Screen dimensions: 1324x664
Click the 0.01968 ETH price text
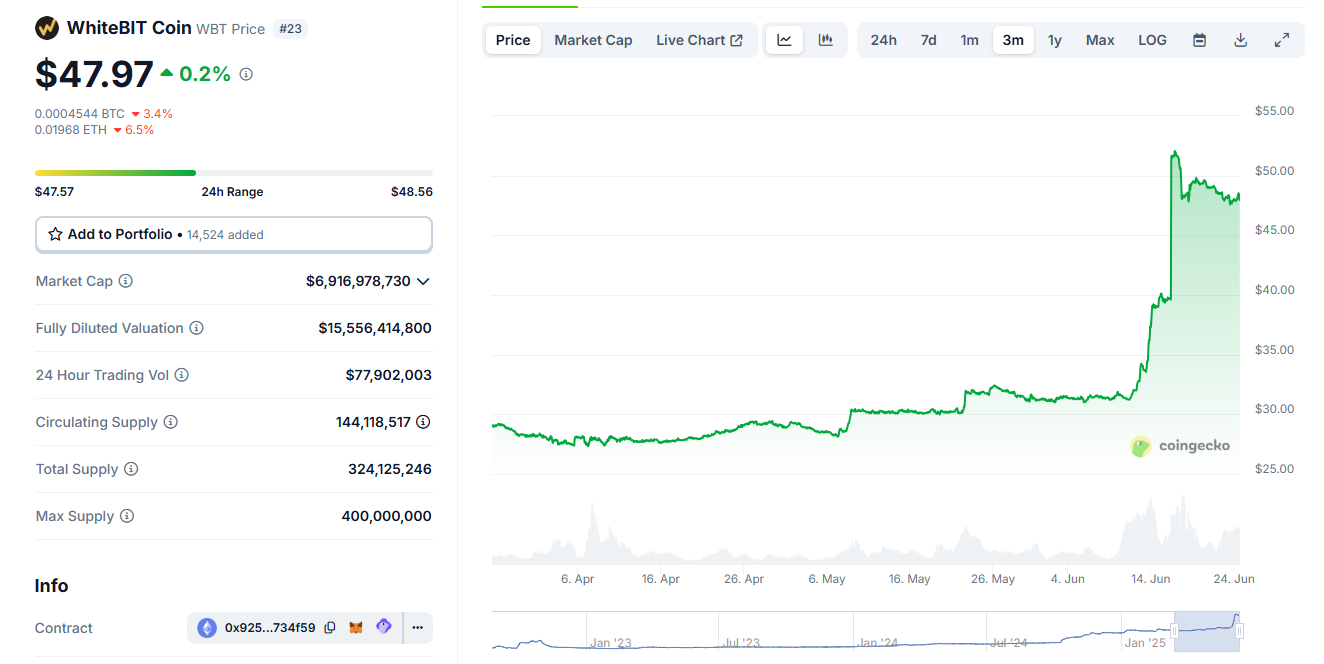coord(71,130)
